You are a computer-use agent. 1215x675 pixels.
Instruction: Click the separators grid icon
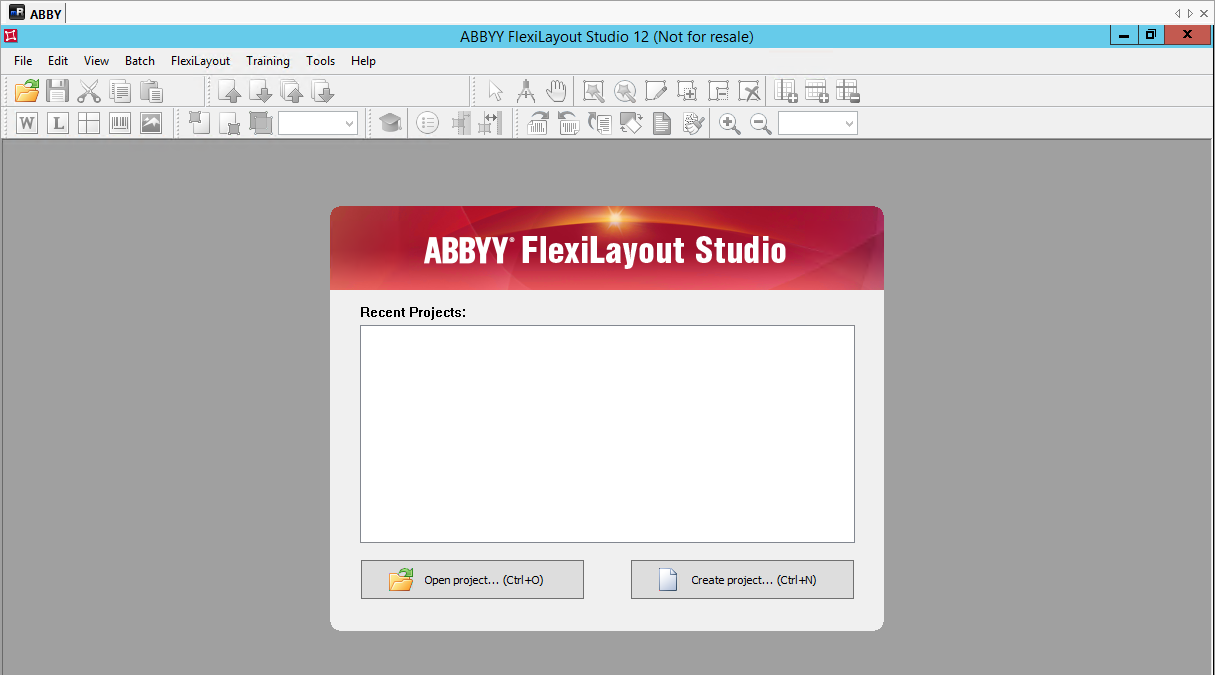[89, 123]
